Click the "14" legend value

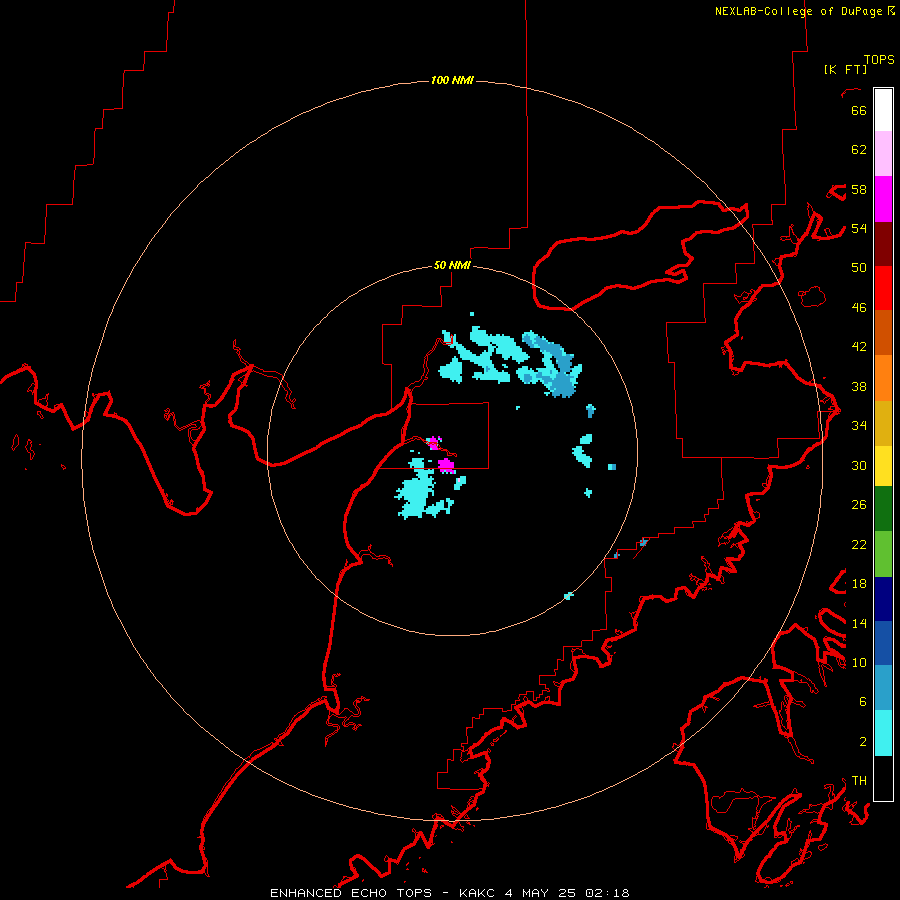pos(859,623)
